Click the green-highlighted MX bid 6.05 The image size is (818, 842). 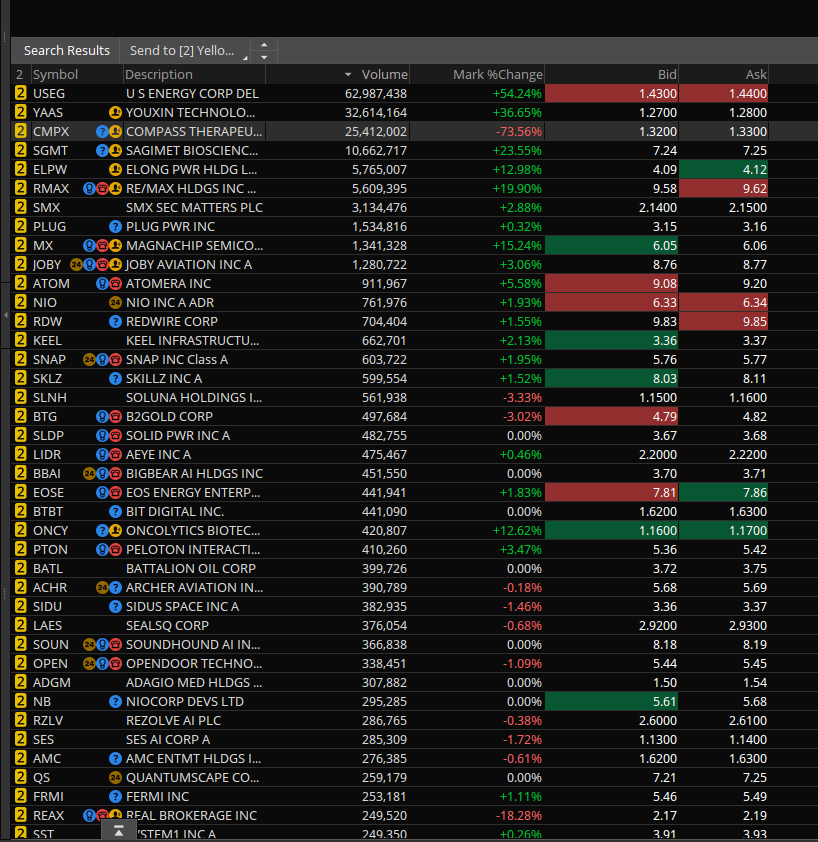(612, 245)
